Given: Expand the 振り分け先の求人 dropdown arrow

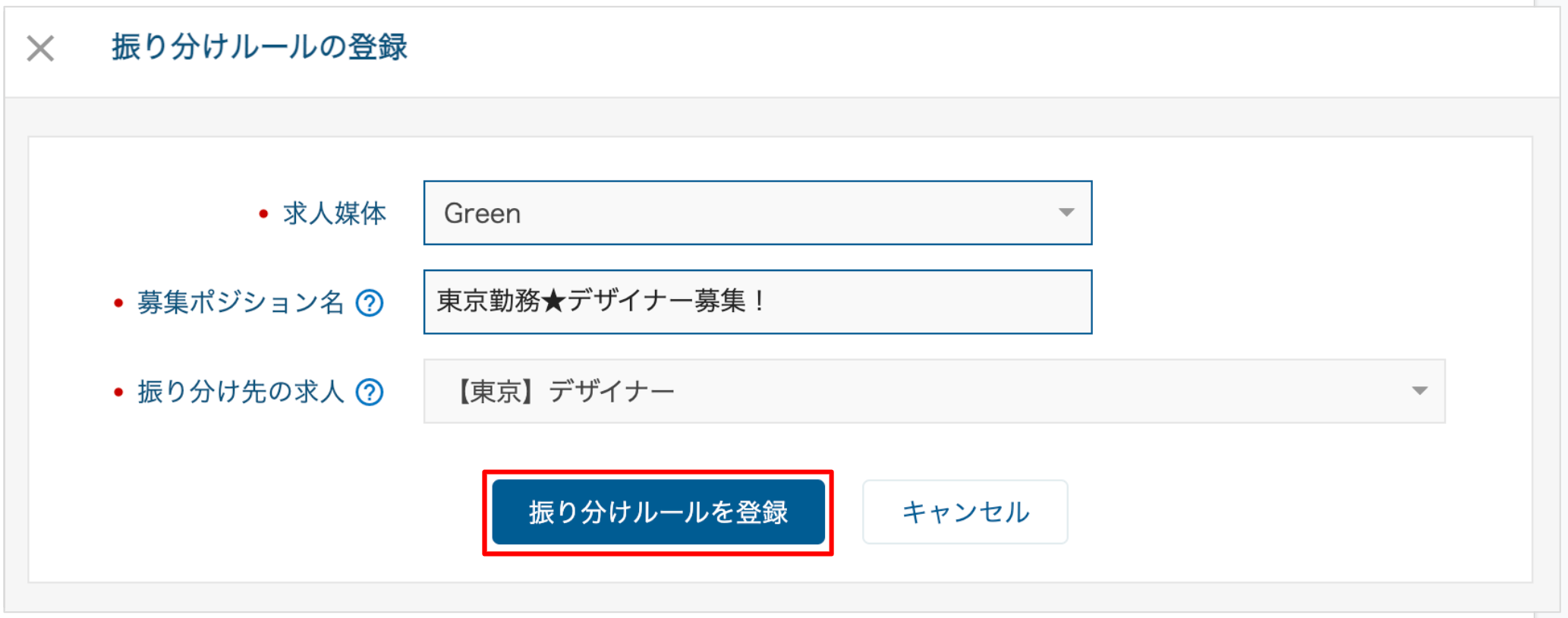Looking at the screenshot, I should tap(1420, 391).
